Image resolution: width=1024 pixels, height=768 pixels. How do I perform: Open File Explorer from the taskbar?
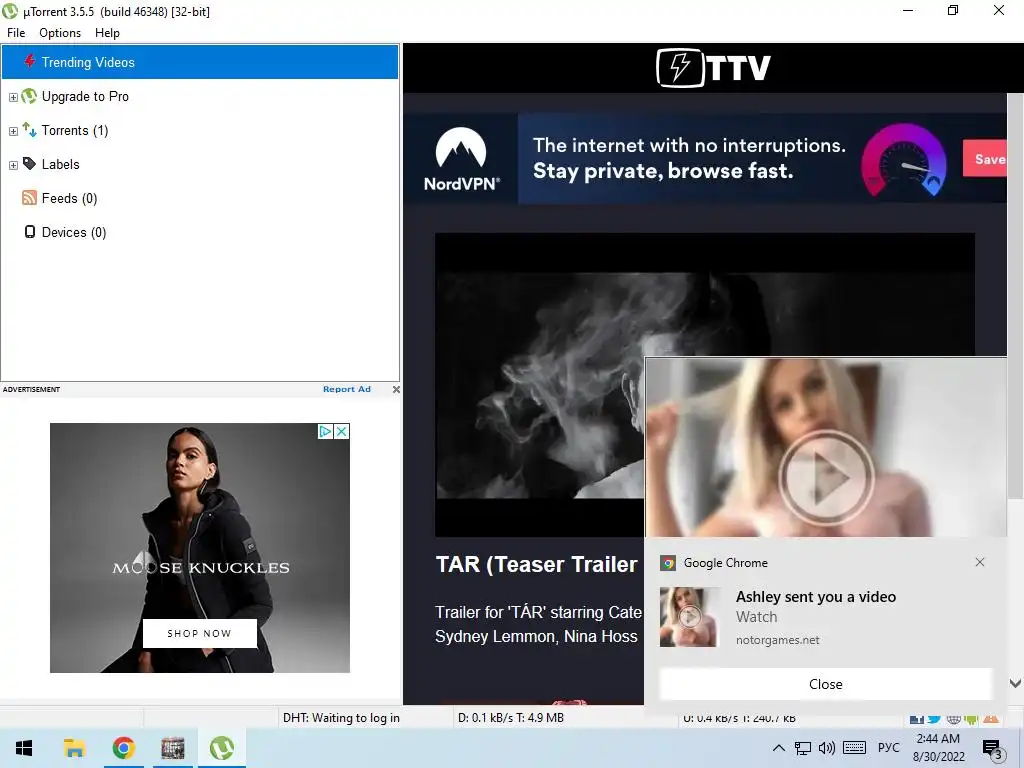[x=74, y=748]
